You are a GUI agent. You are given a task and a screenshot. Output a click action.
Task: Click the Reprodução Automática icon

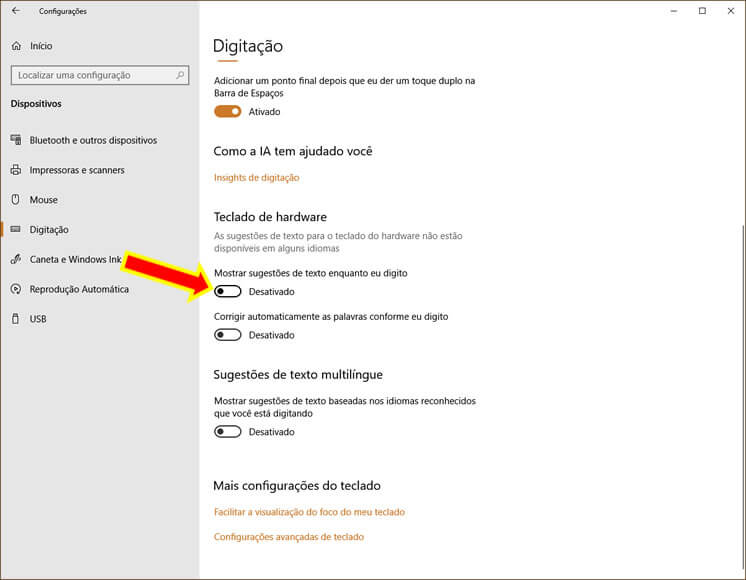16,290
